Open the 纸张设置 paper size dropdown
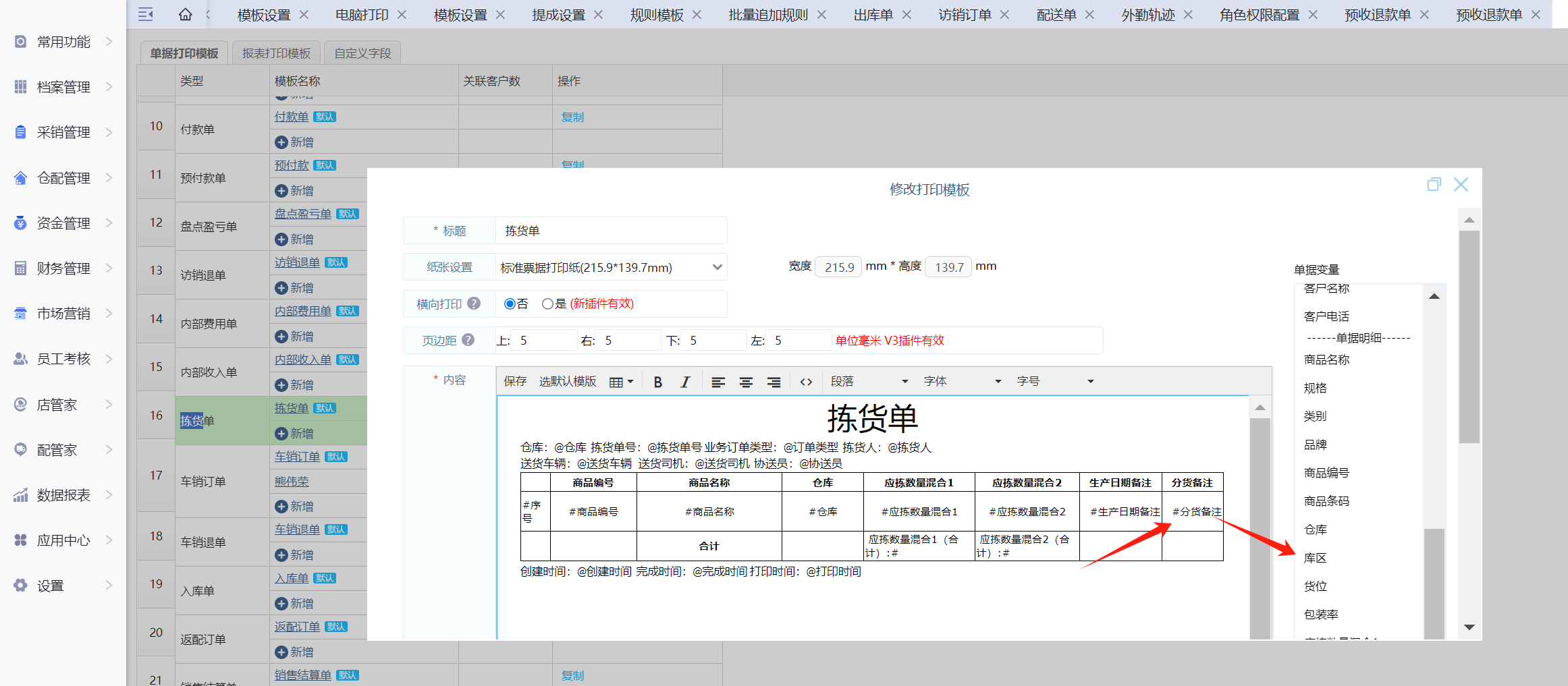This screenshot has height=686, width=1568. click(x=610, y=267)
